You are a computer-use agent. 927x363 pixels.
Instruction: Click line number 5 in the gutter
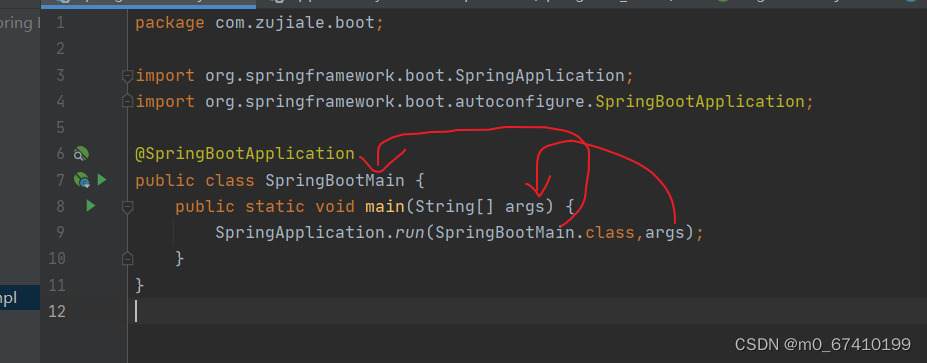coord(60,128)
